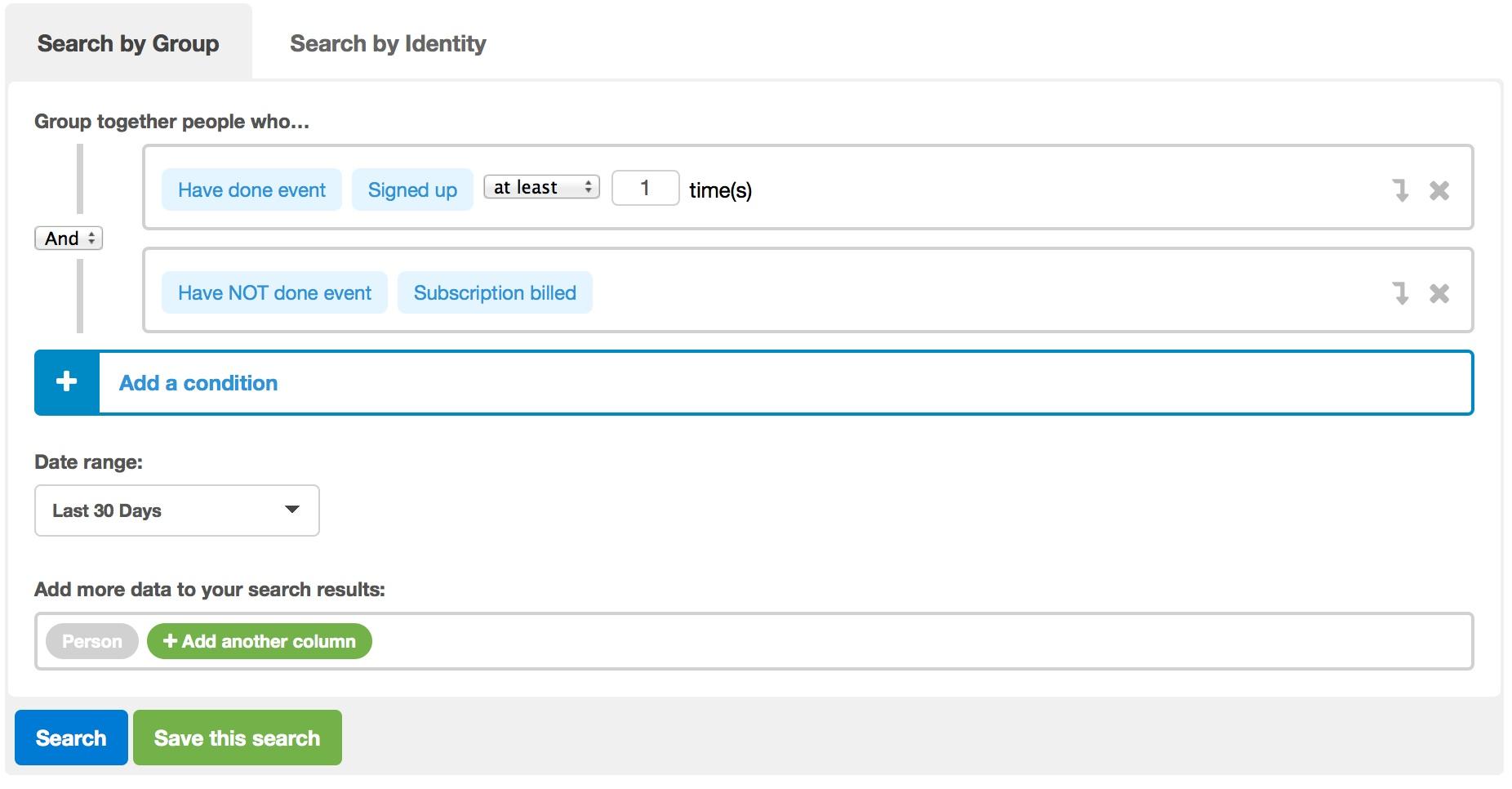Click the Add a condition text link
This screenshot has height=789, width=1512.
click(x=198, y=383)
